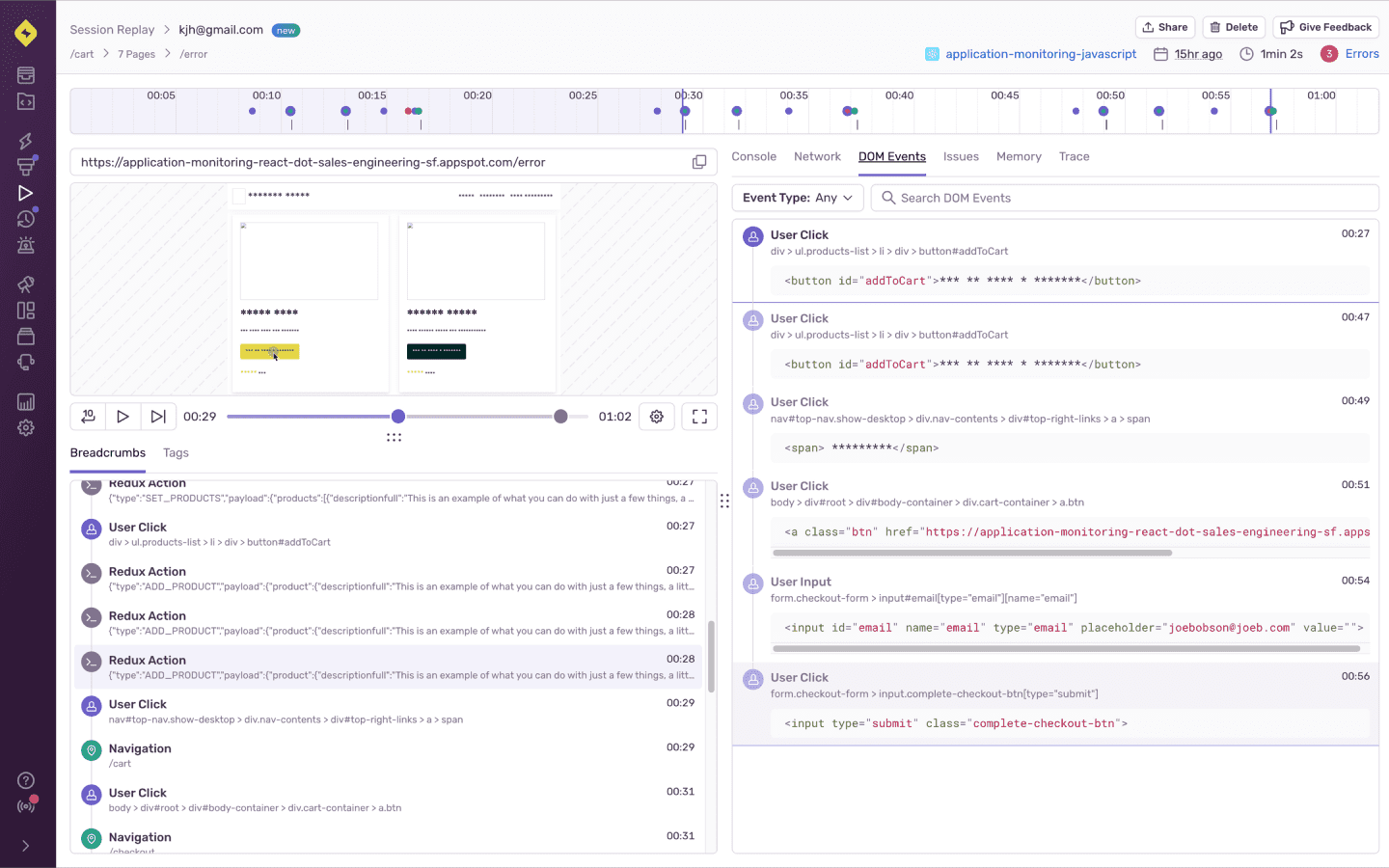Click the yellow add-to-cart button in replay
Image resolution: width=1389 pixels, height=868 pixels.
[x=269, y=351]
